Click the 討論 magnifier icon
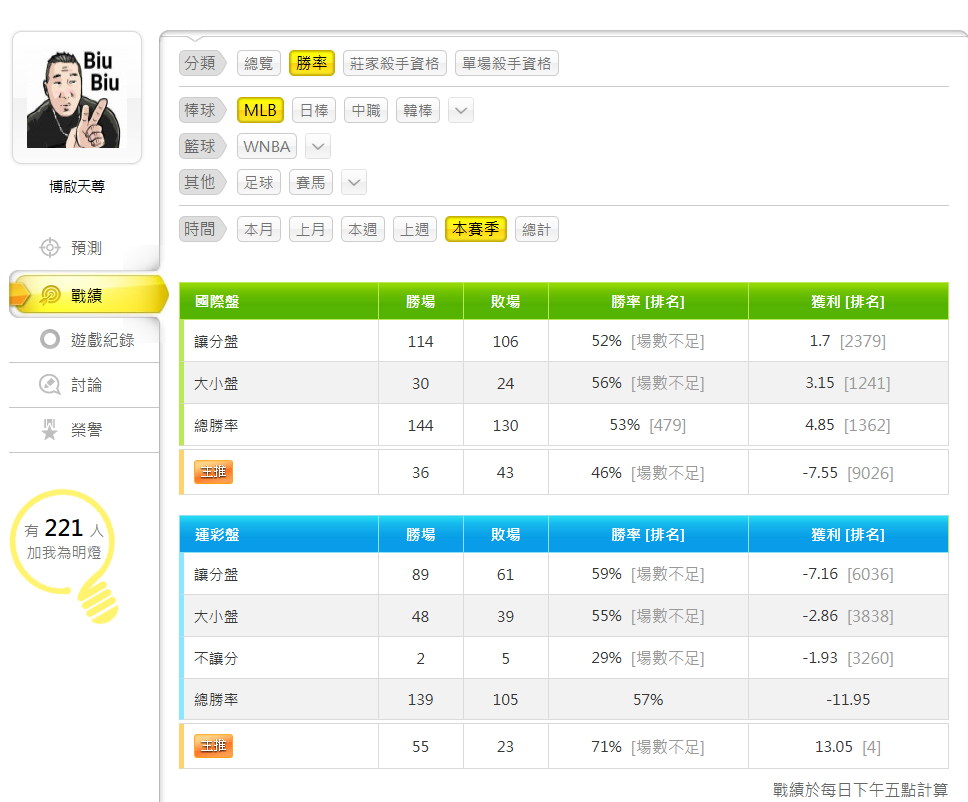 pyautogui.click(x=50, y=385)
